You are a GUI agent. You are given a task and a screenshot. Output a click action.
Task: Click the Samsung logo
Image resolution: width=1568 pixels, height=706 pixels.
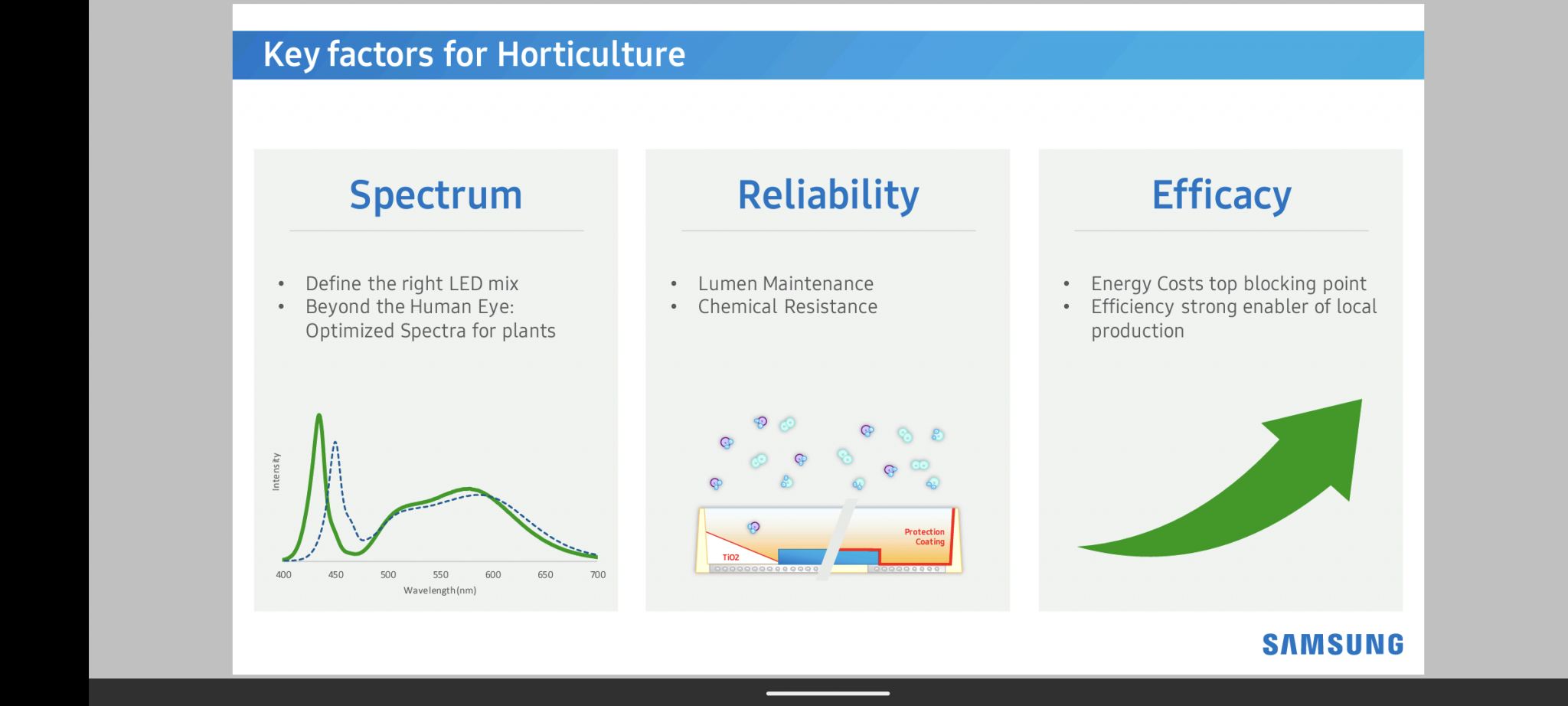1332,645
